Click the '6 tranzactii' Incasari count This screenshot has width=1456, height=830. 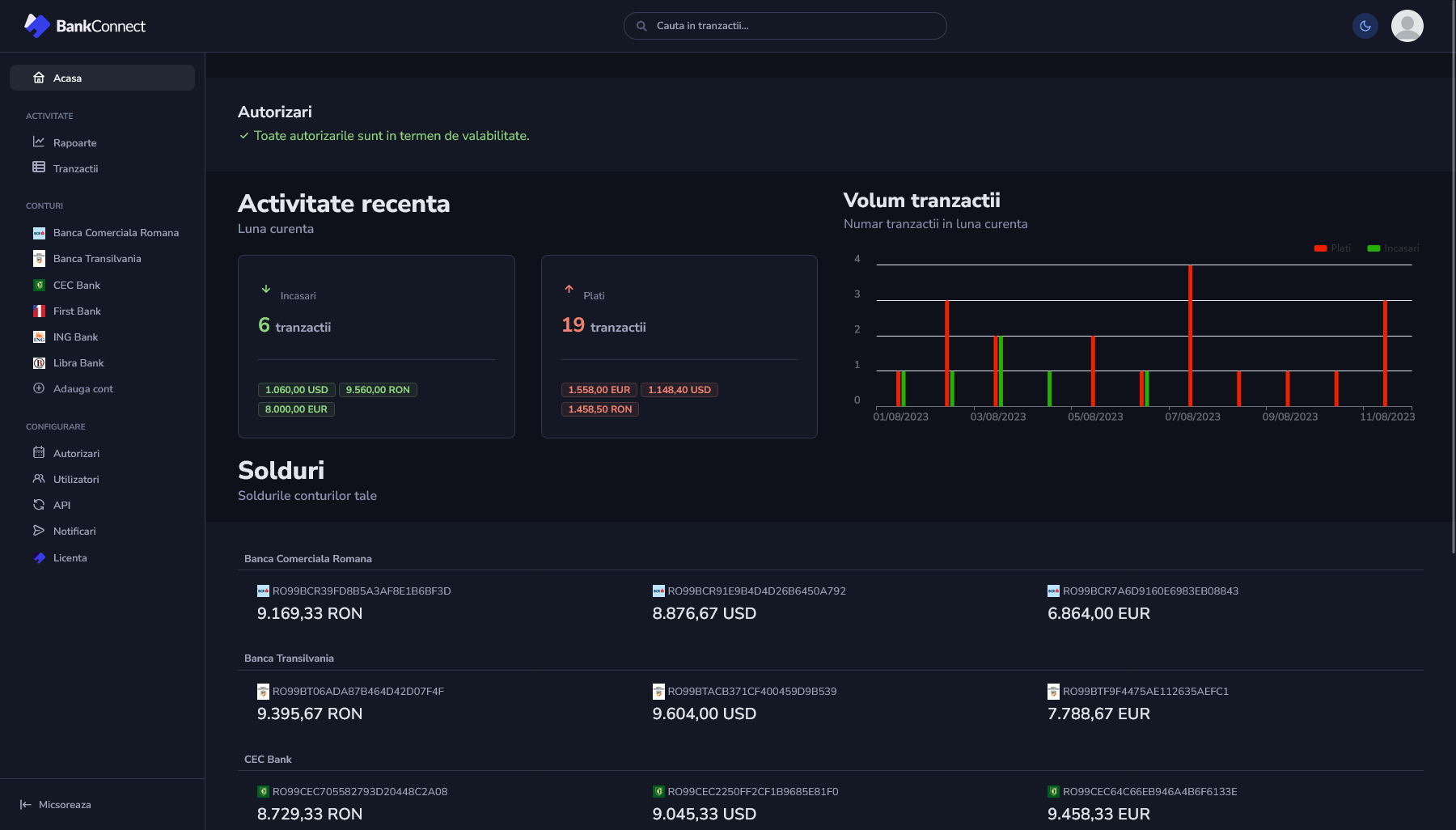pos(294,325)
